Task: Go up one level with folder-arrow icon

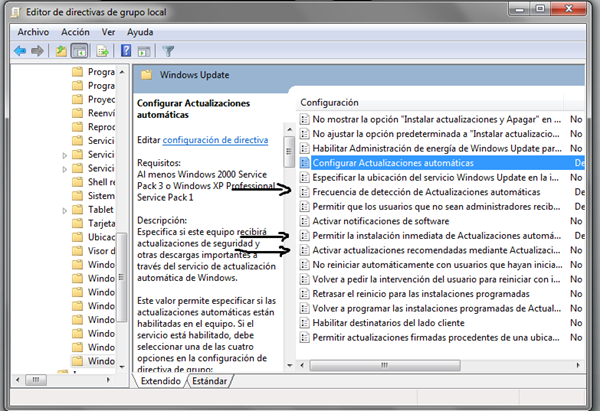Action: [x=60, y=50]
